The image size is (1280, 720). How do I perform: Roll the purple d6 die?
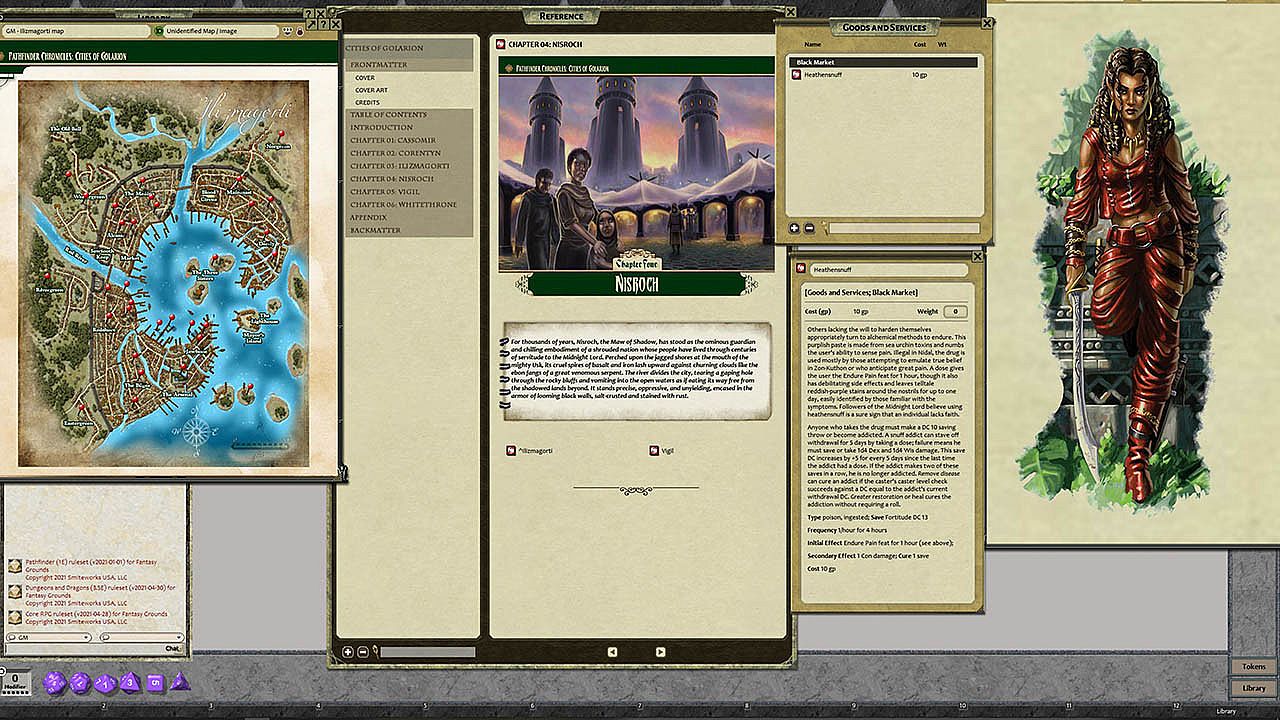point(155,683)
